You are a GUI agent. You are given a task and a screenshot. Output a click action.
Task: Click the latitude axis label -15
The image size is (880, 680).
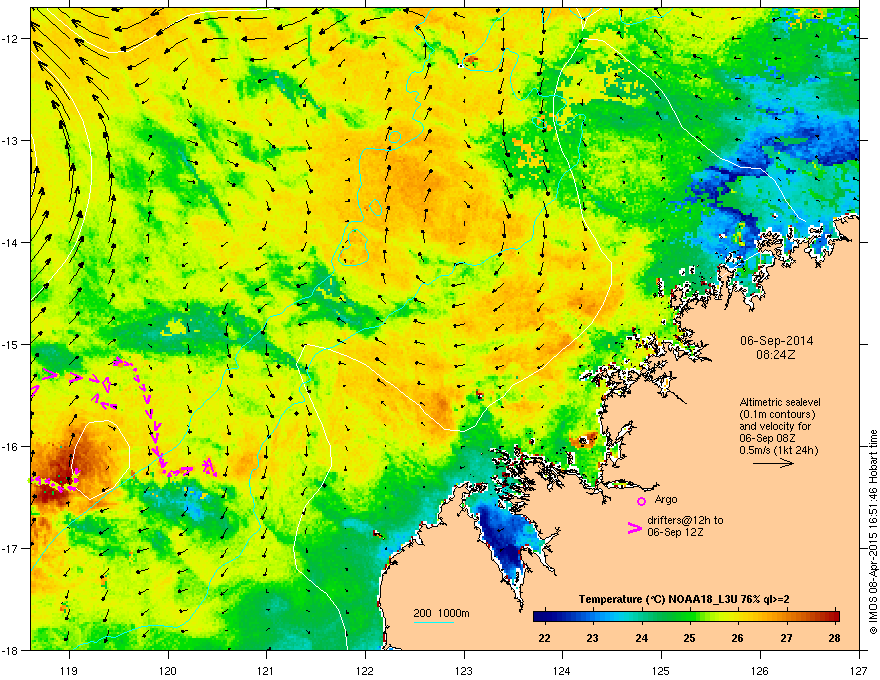pos(11,344)
